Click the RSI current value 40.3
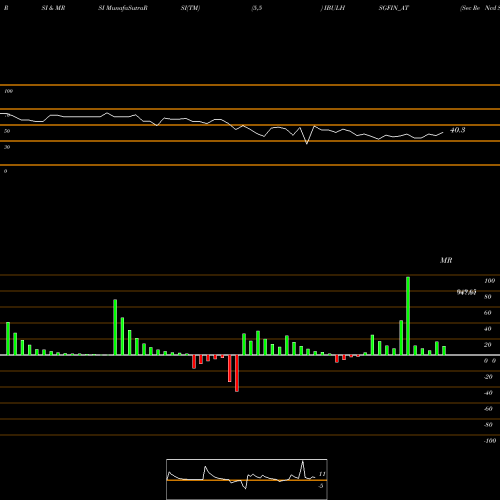 tap(457, 130)
